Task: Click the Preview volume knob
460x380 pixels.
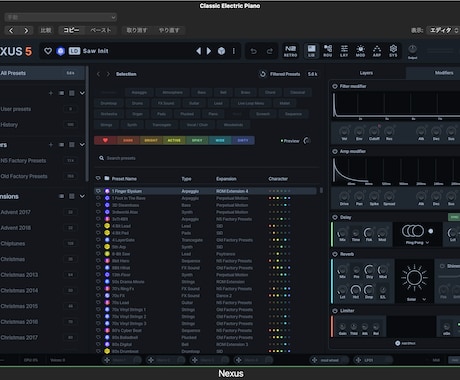Action: point(306,141)
